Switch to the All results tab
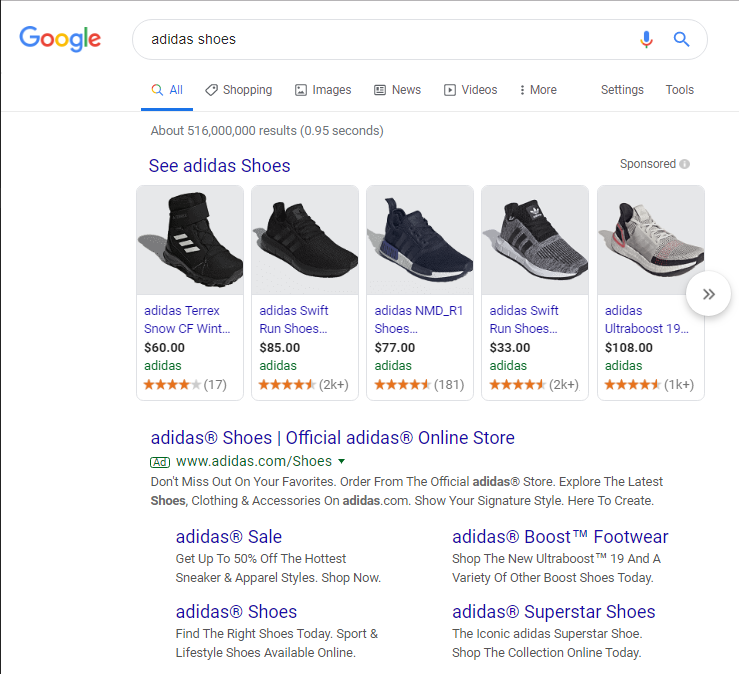The width and height of the screenshot is (739, 674). [167, 90]
